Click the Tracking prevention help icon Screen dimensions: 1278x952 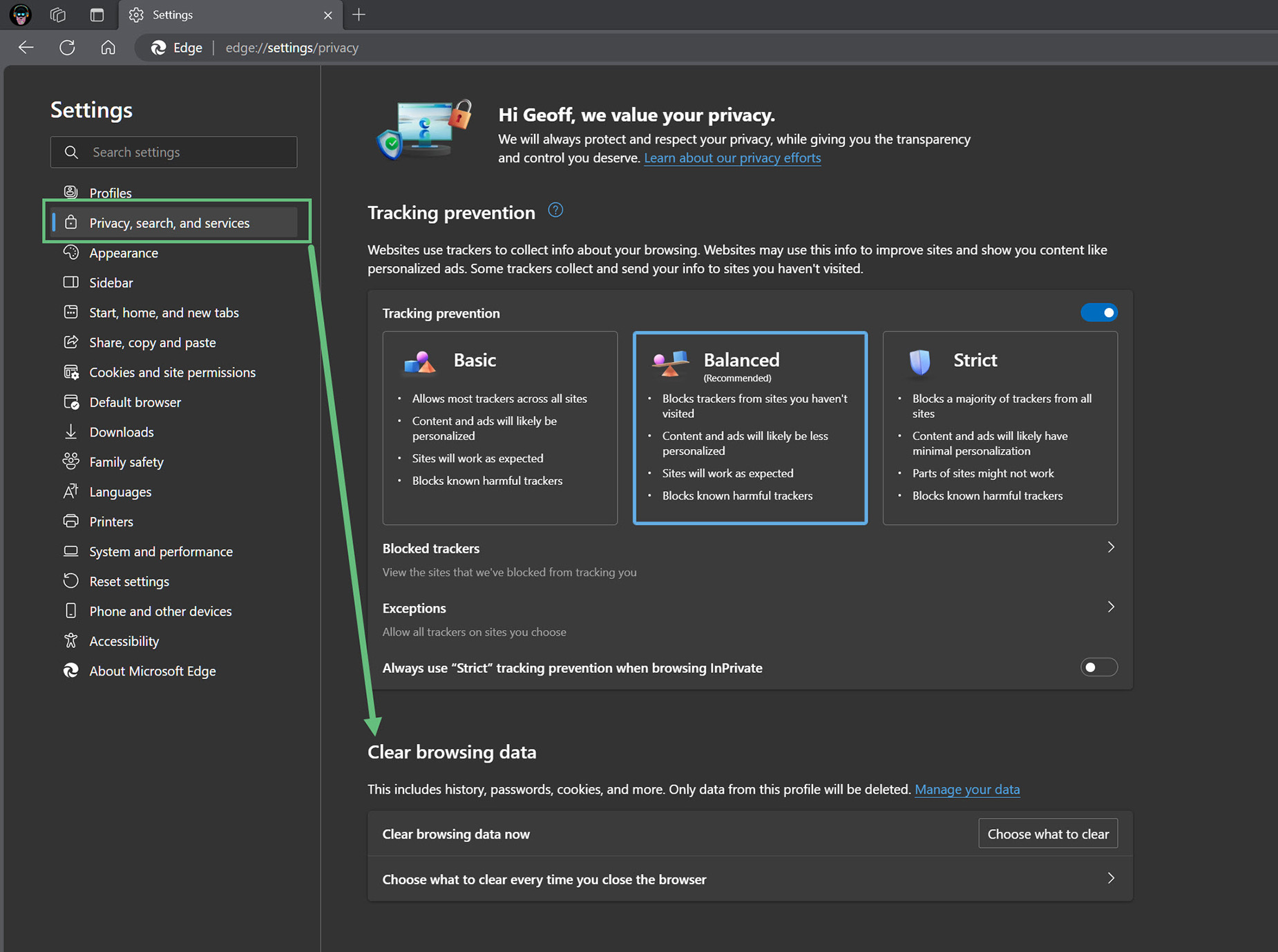click(x=555, y=211)
